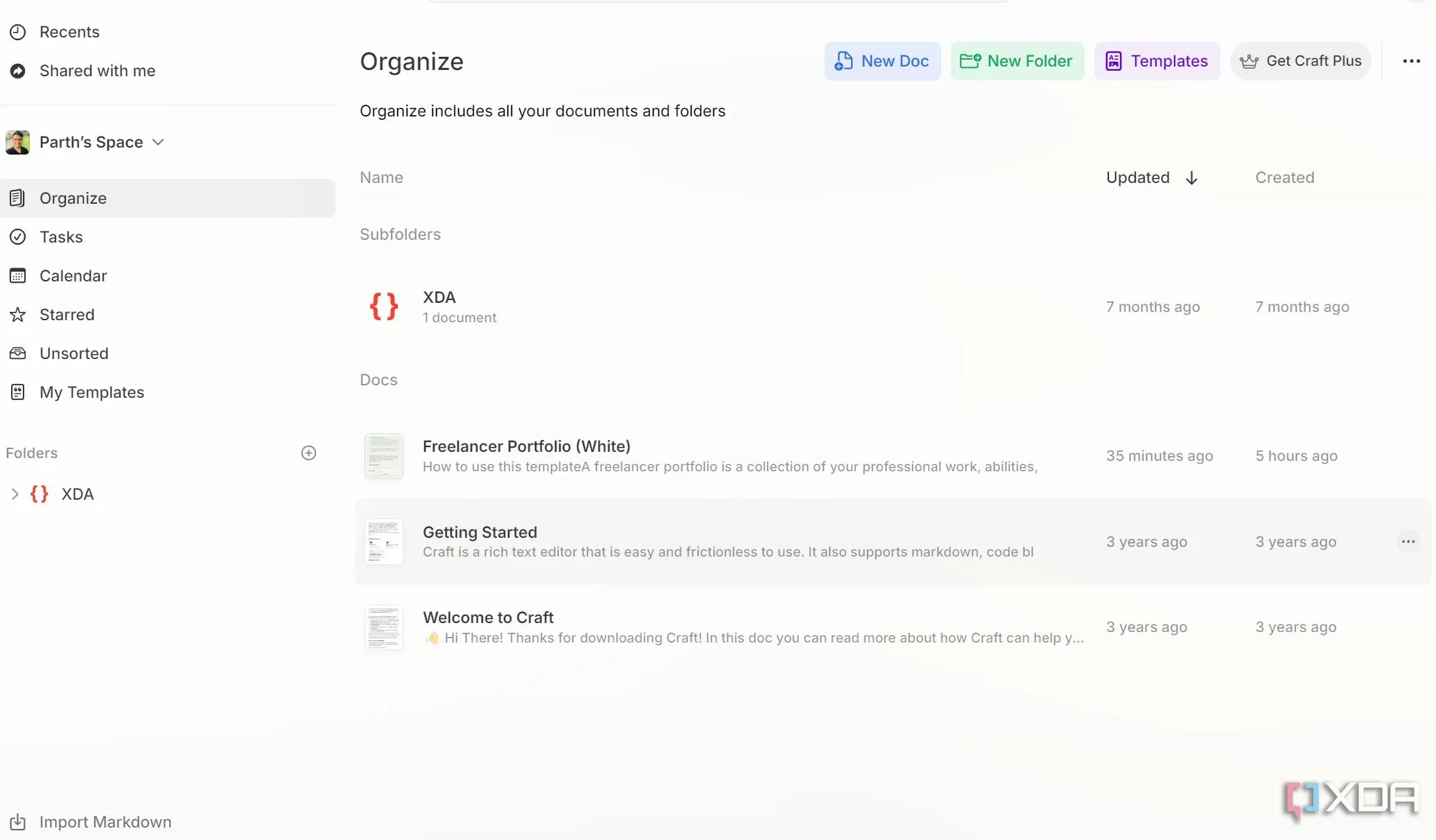Click the Starred star icon

18,315
